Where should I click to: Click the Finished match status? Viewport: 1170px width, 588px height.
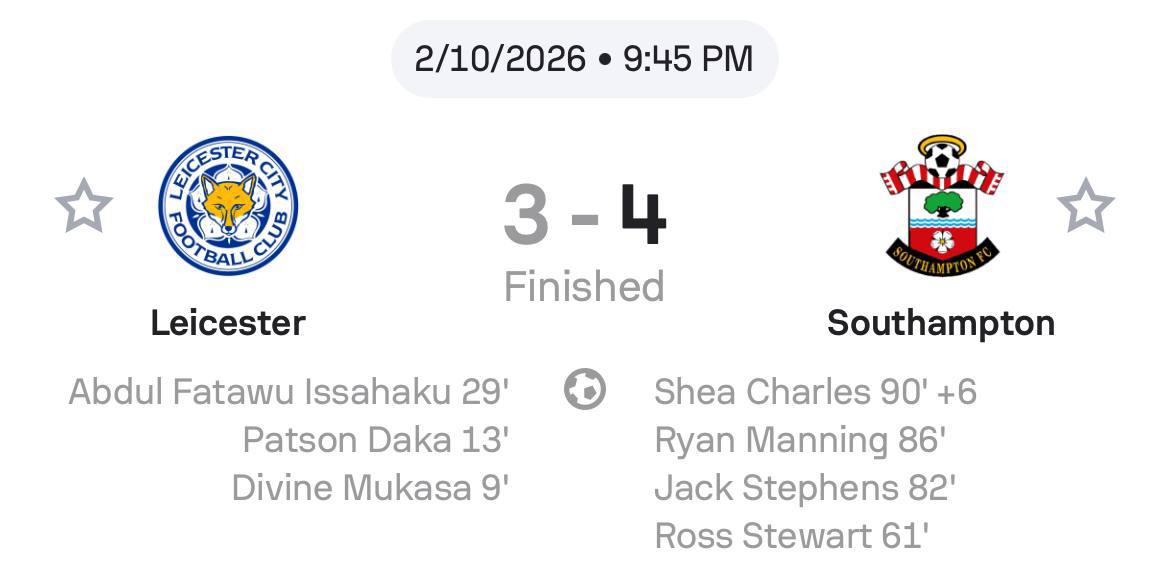[x=584, y=287]
